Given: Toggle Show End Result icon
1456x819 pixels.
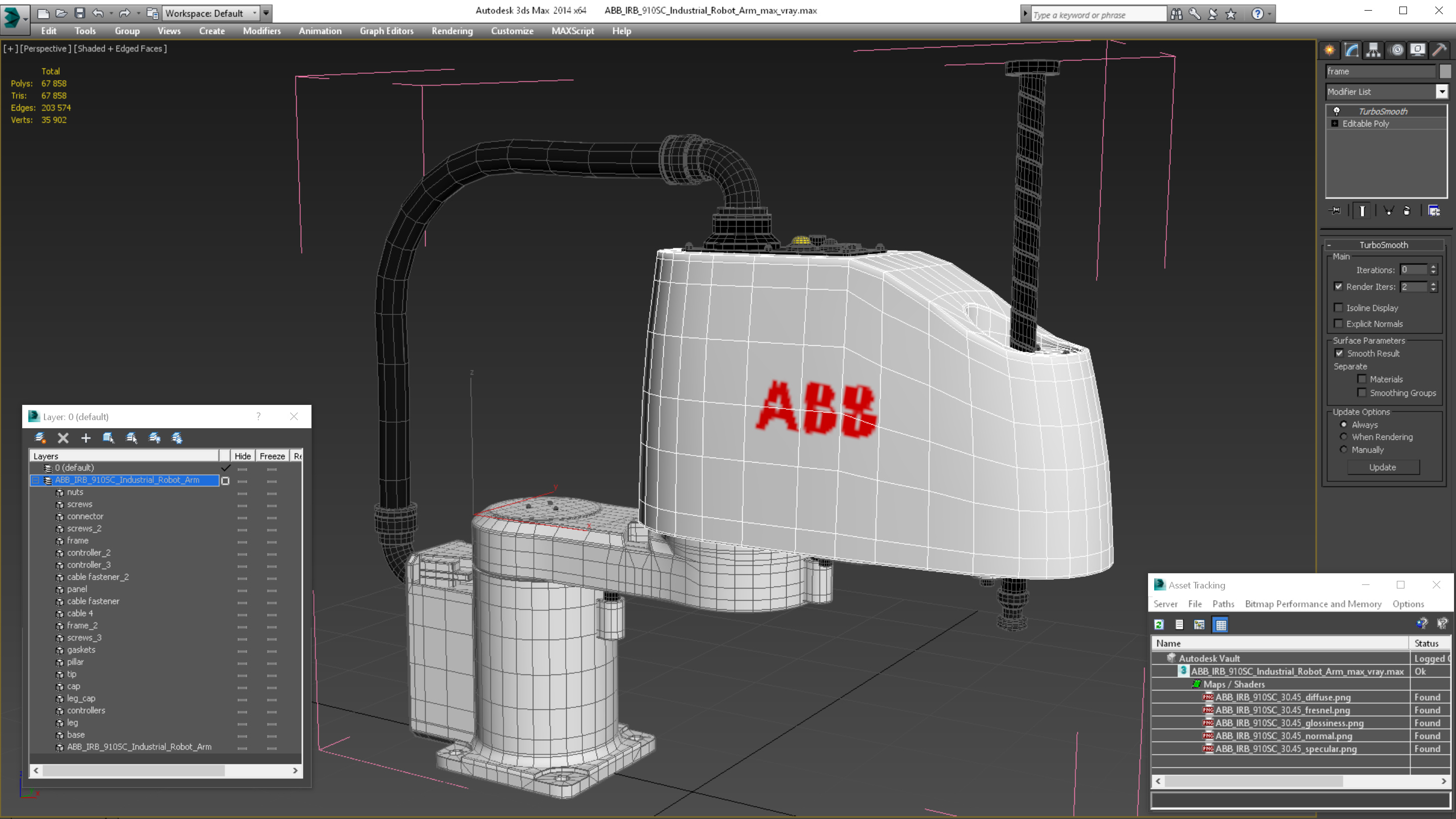Looking at the screenshot, I should coord(1362,211).
